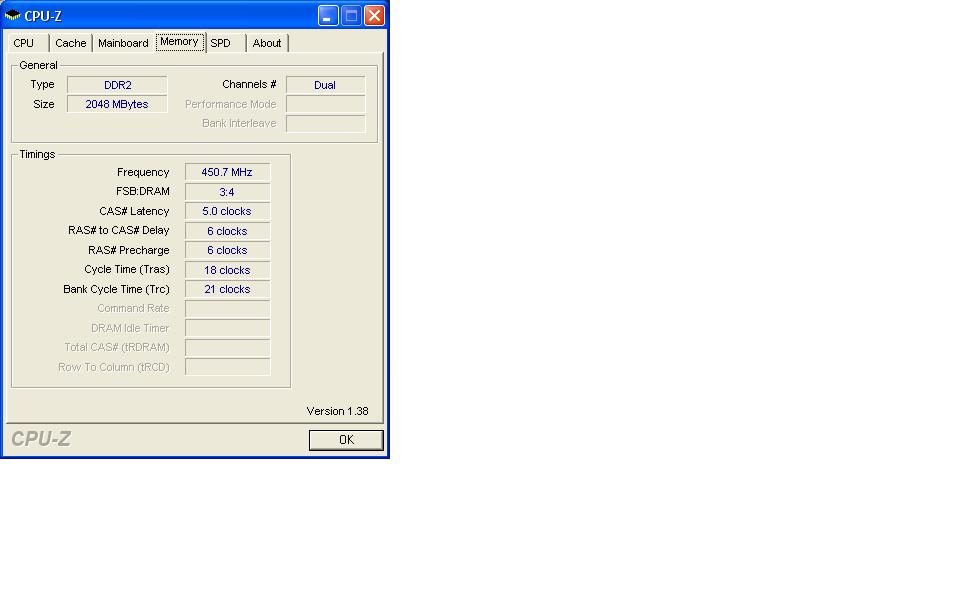
Task: Click the Cycle Time 18 clocks field
Action: click(x=227, y=269)
